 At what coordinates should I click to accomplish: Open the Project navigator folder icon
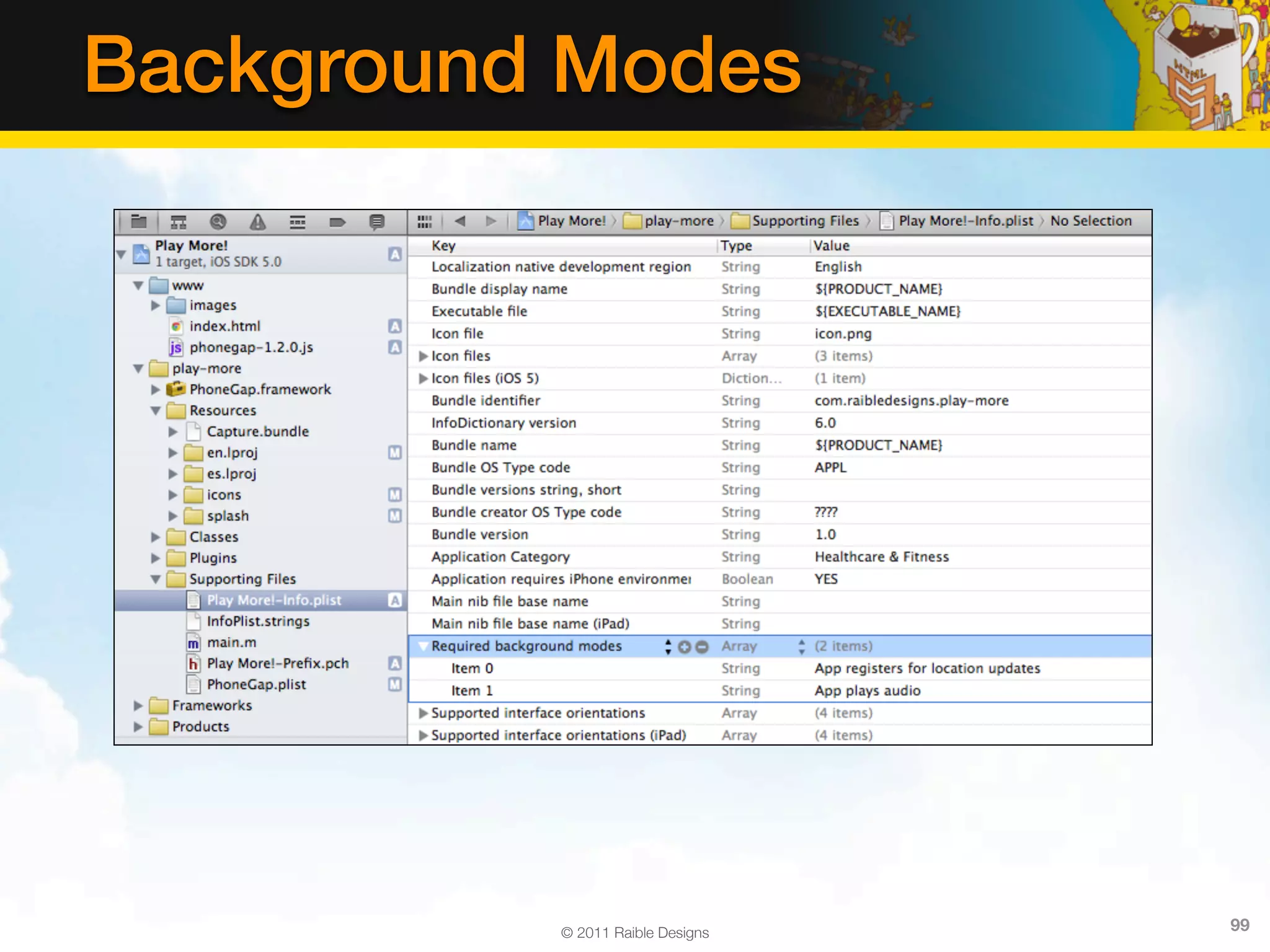(x=139, y=221)
